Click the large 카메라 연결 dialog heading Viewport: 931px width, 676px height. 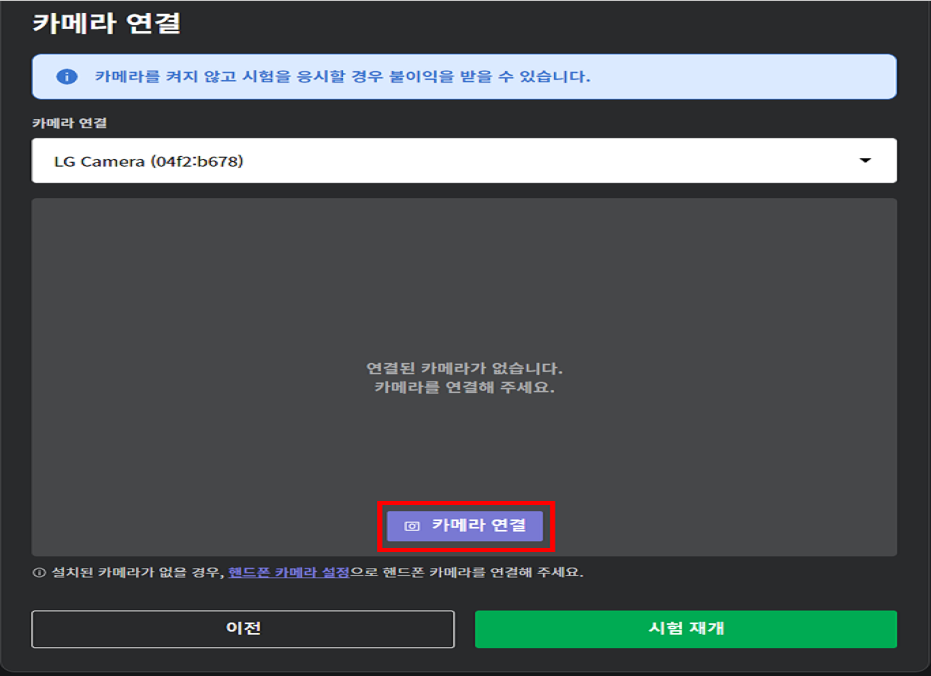tap(107, 23)
